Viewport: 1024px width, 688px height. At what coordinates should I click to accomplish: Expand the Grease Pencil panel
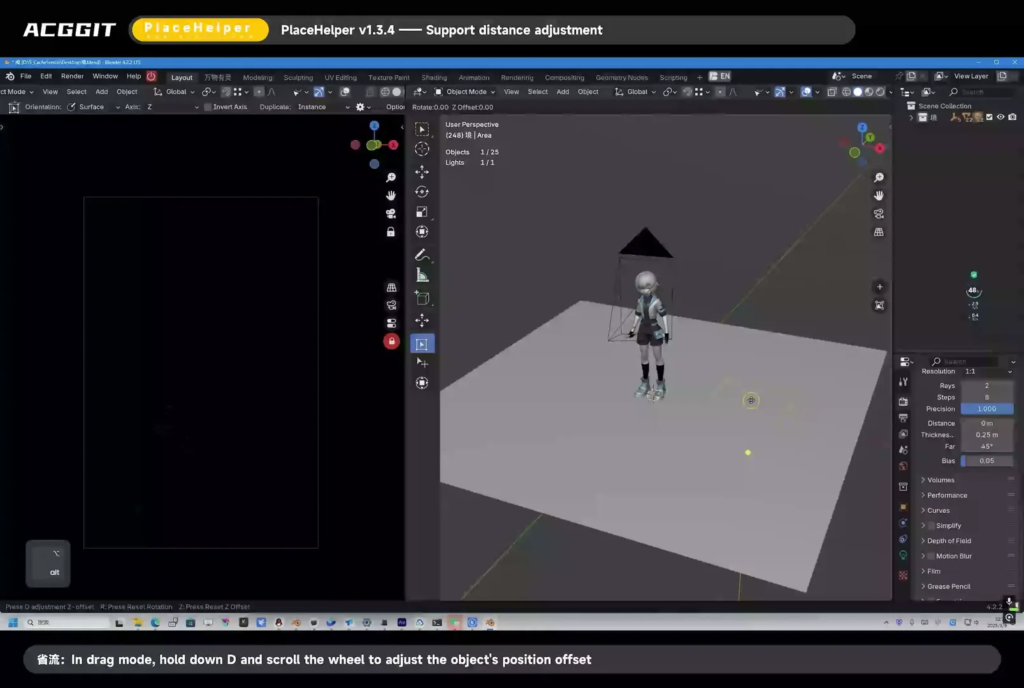(948, 587)
